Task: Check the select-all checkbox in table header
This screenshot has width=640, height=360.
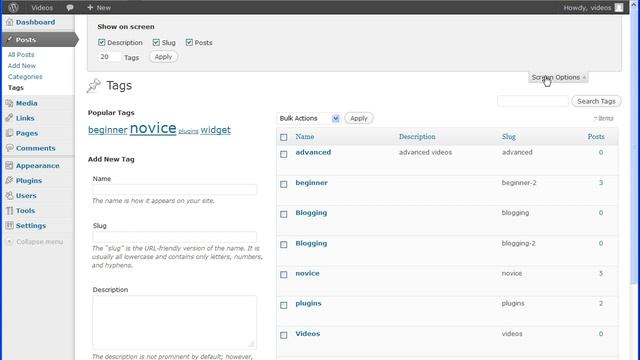Action: [284, 137]
